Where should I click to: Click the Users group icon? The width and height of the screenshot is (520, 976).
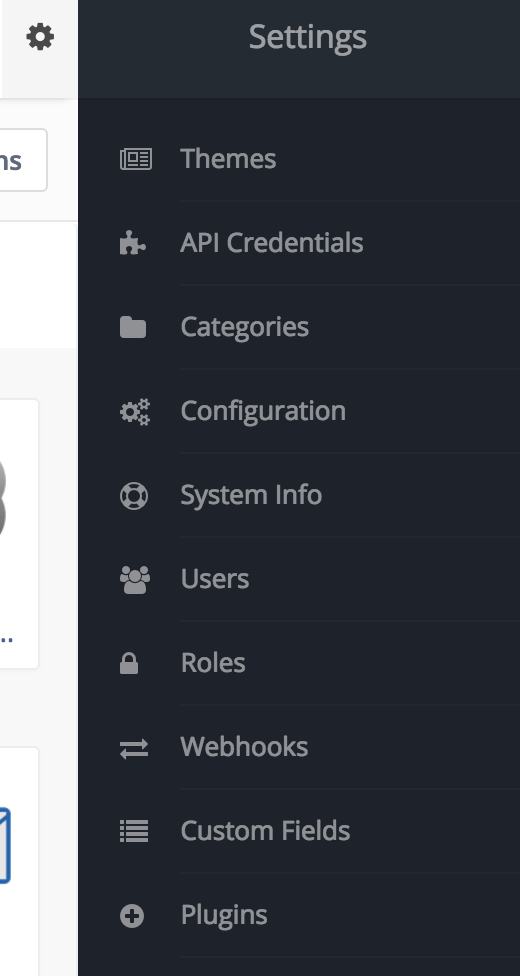point(135,580)
